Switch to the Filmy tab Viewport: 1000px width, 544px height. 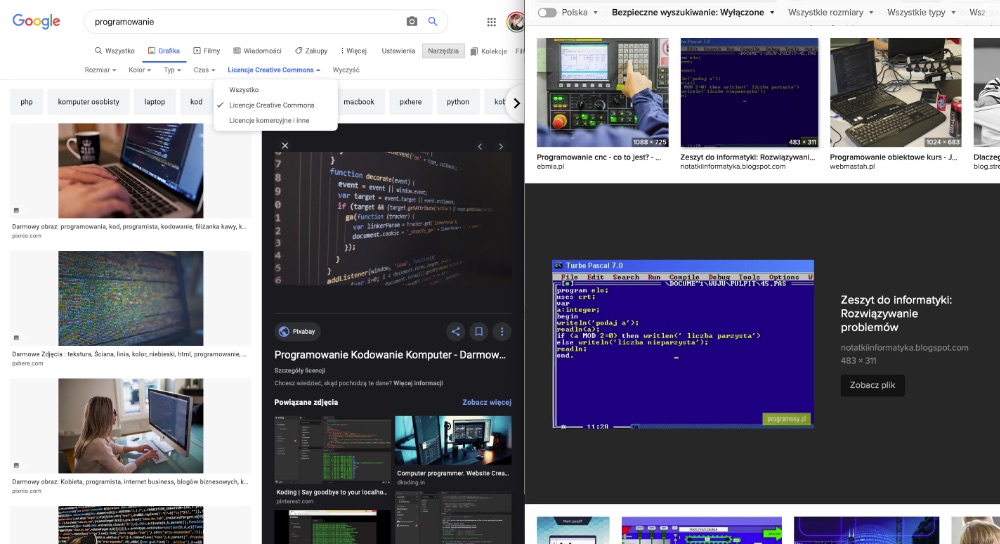209,50
